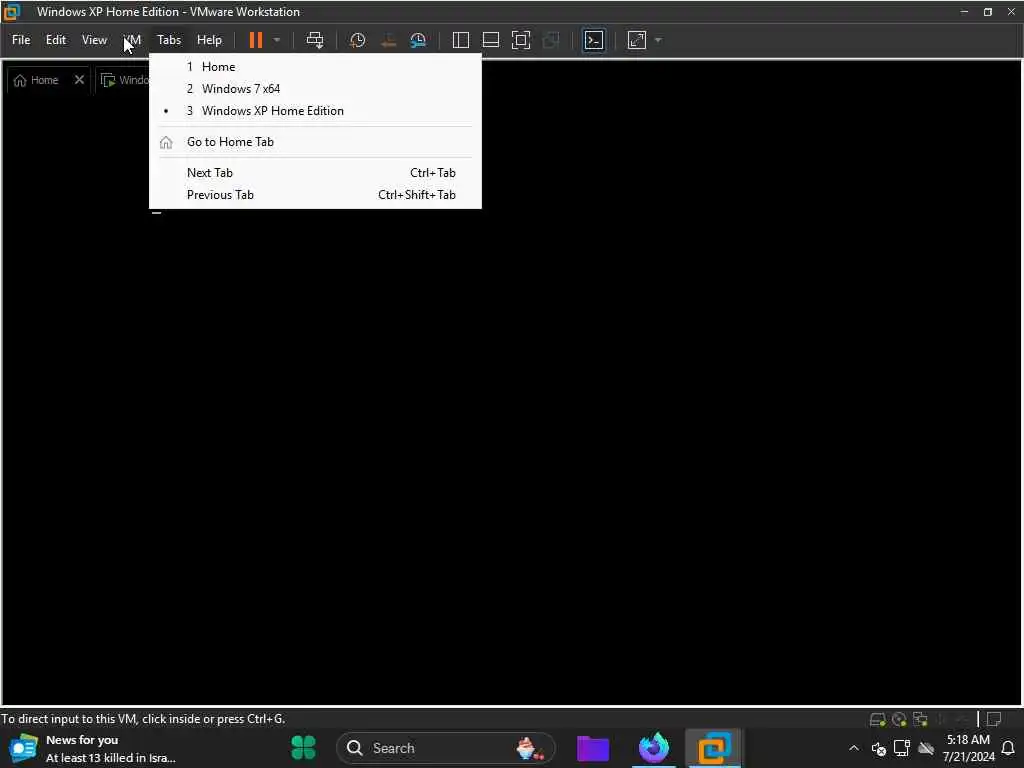Open the Help menu

(x=209, y=40)
